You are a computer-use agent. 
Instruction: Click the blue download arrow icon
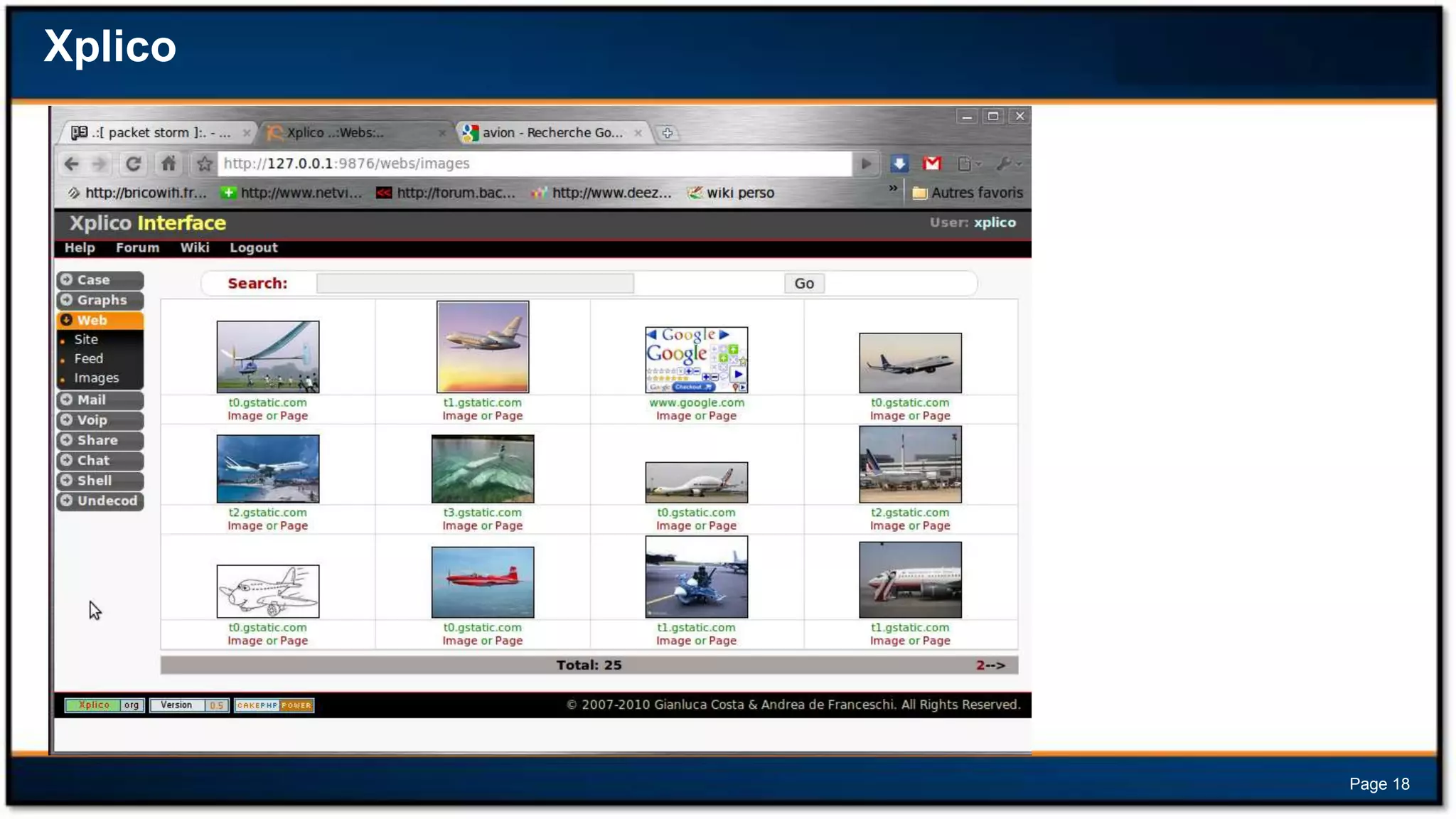(899, 164)
